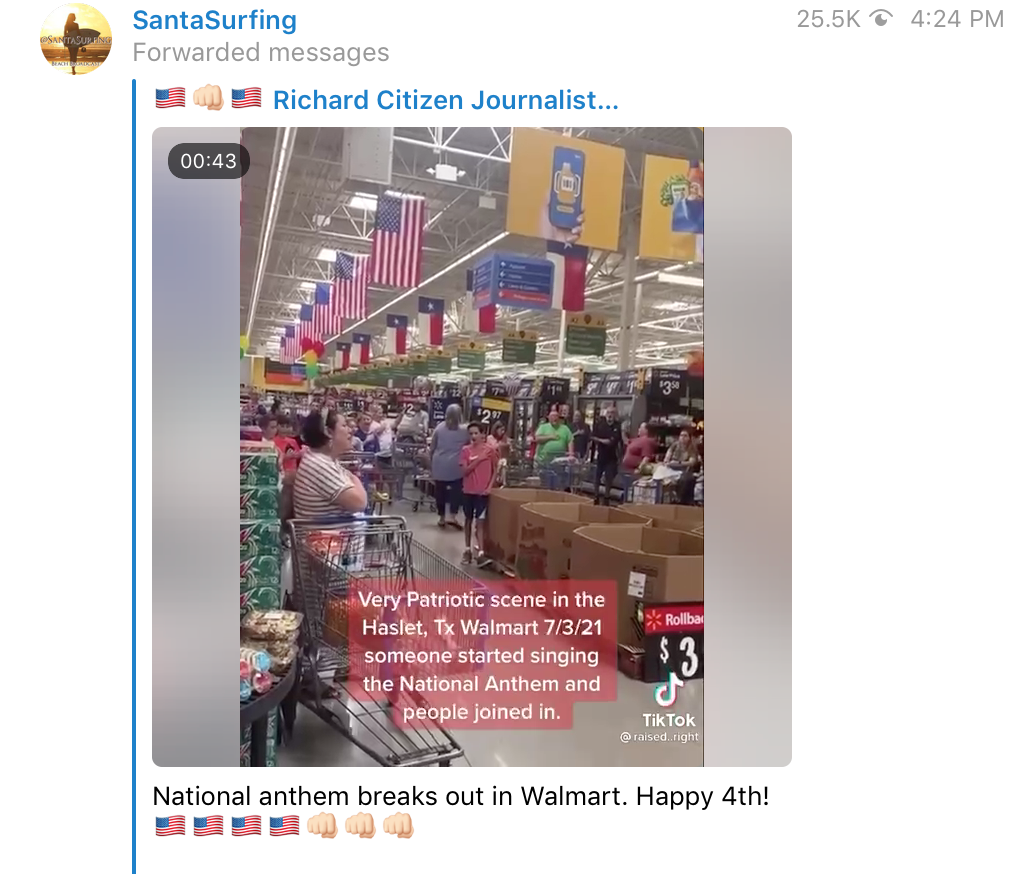Open Richard Citizen Journalist forwarded source
The height and width of the screenshot is (874, 1036).
[x=446, y=100]
